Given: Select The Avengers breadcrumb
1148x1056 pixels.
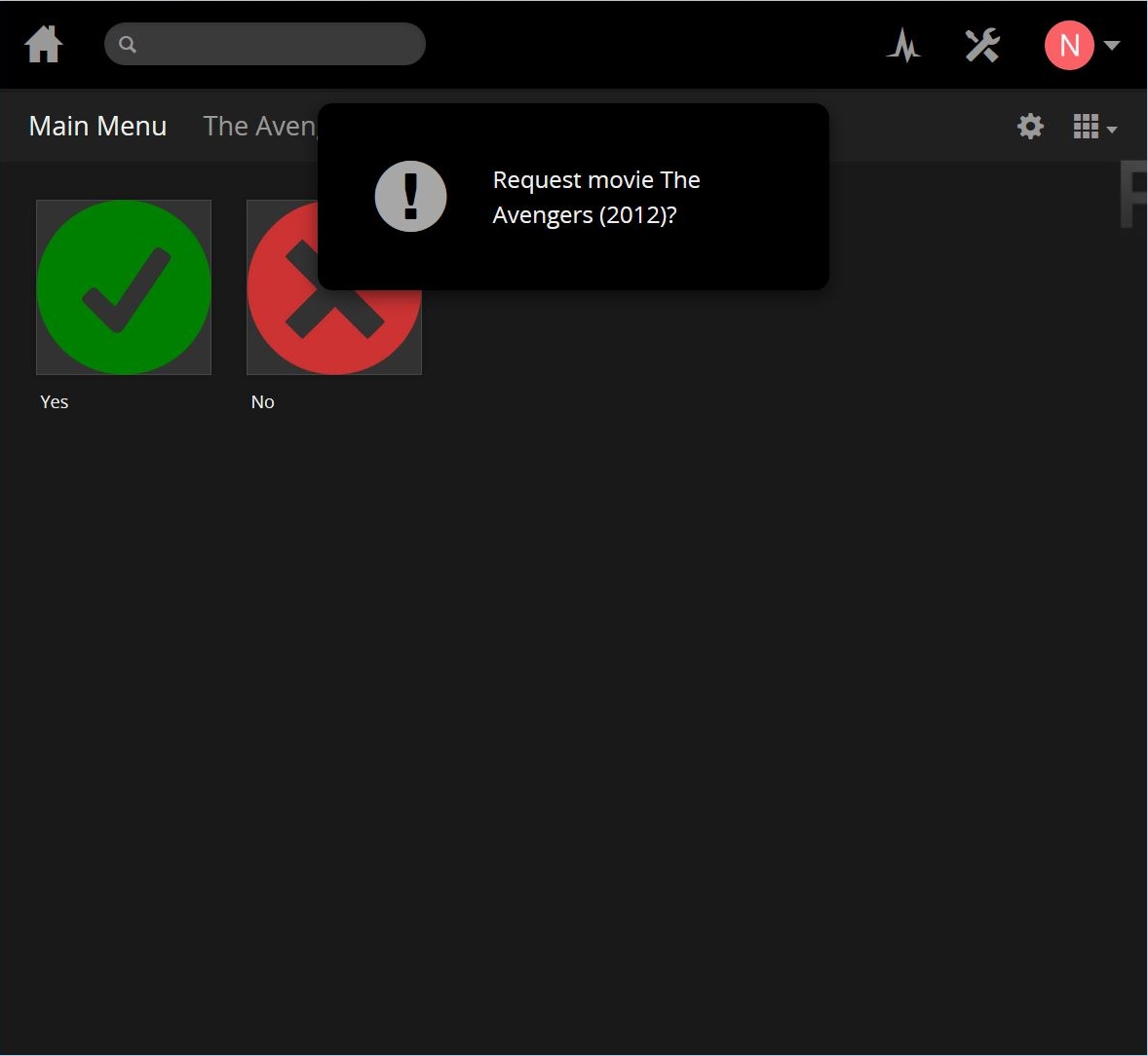Looking at the screenshot, I should pos(260,126).
